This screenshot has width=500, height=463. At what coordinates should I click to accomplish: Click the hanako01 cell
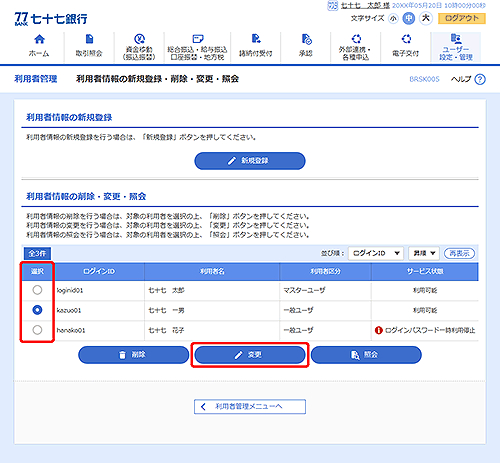point(99,331)
